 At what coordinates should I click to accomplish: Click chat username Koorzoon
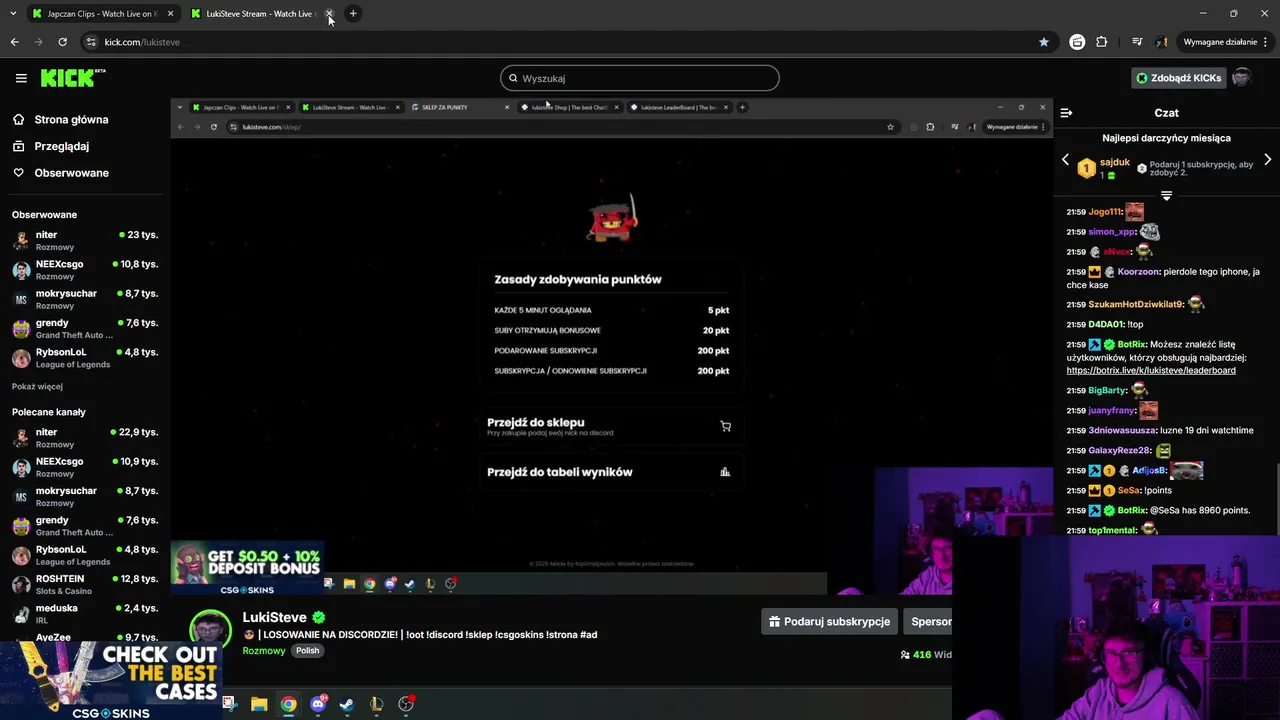pos(1139,272)
